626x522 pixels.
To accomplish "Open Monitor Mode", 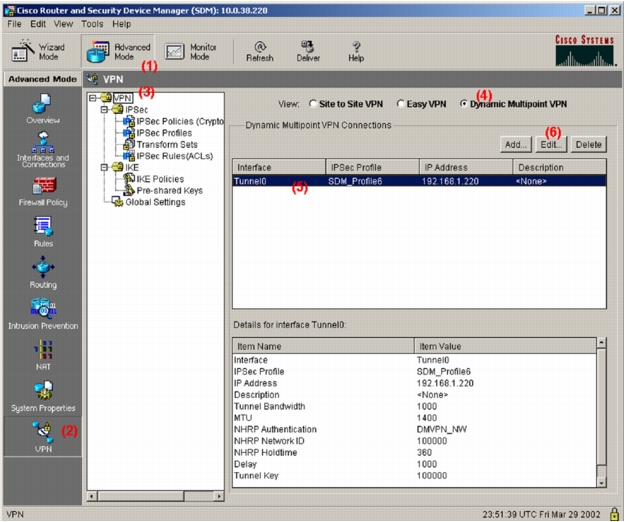I will (190, 52).
